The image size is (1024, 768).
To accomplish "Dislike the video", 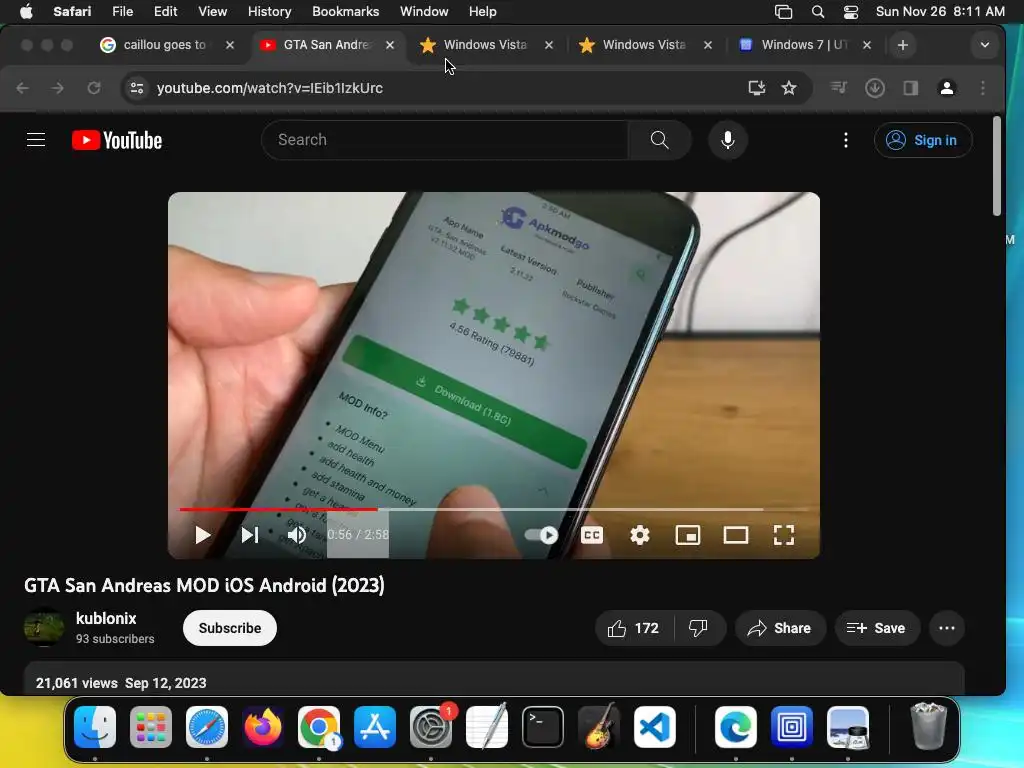I will (699, 628).
